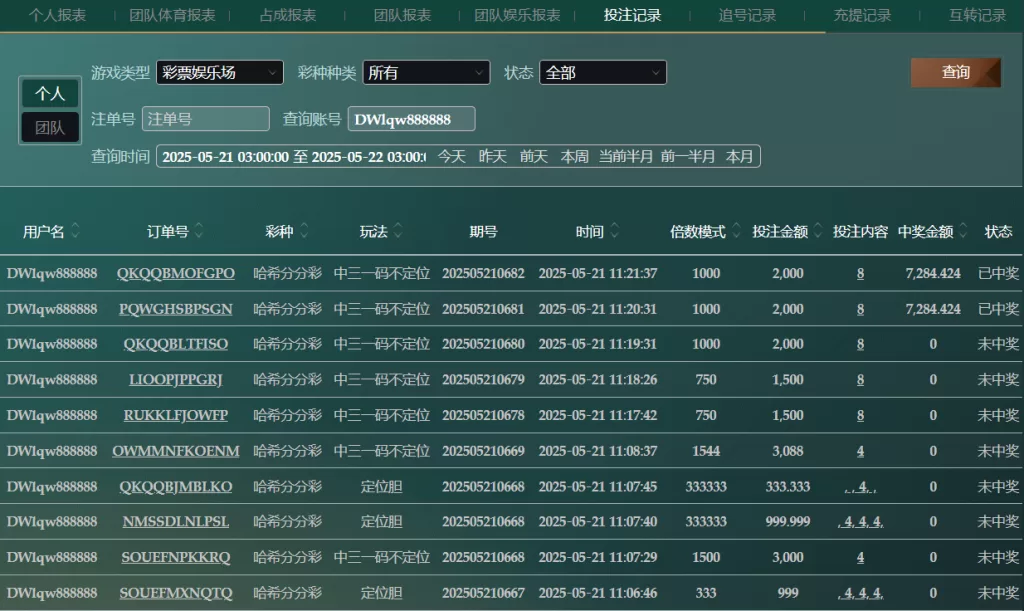
Task: Choose the 本月 date shortcut
Action: [x=739, y=157]
